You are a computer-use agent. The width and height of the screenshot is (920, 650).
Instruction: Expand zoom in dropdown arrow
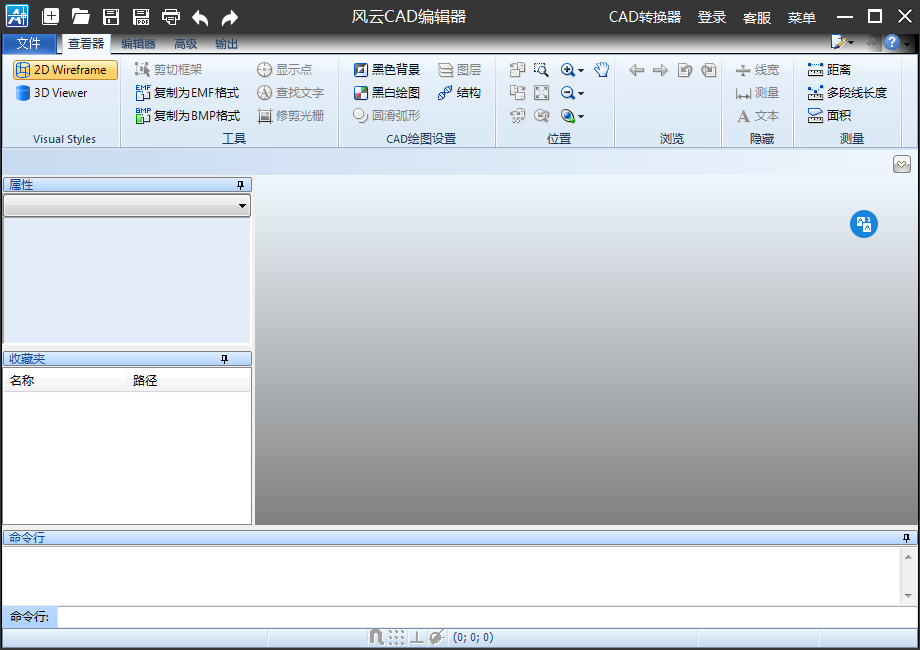581,70
